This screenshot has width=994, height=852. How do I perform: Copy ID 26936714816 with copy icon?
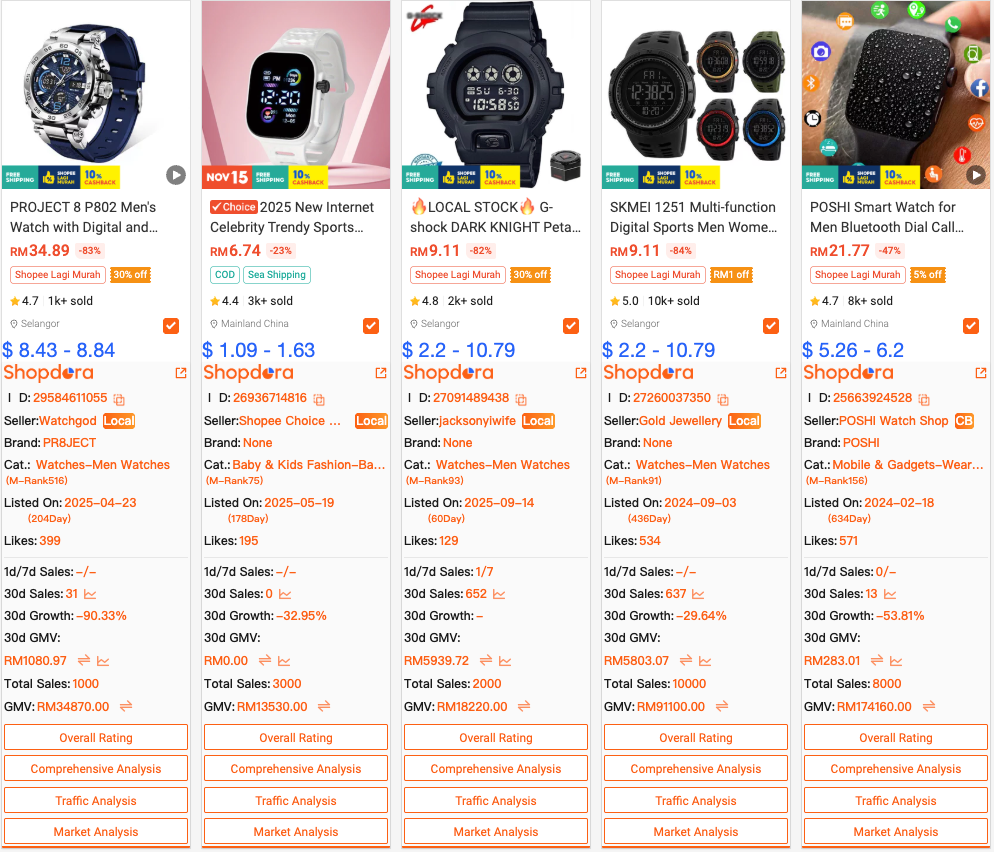point(319,399)
